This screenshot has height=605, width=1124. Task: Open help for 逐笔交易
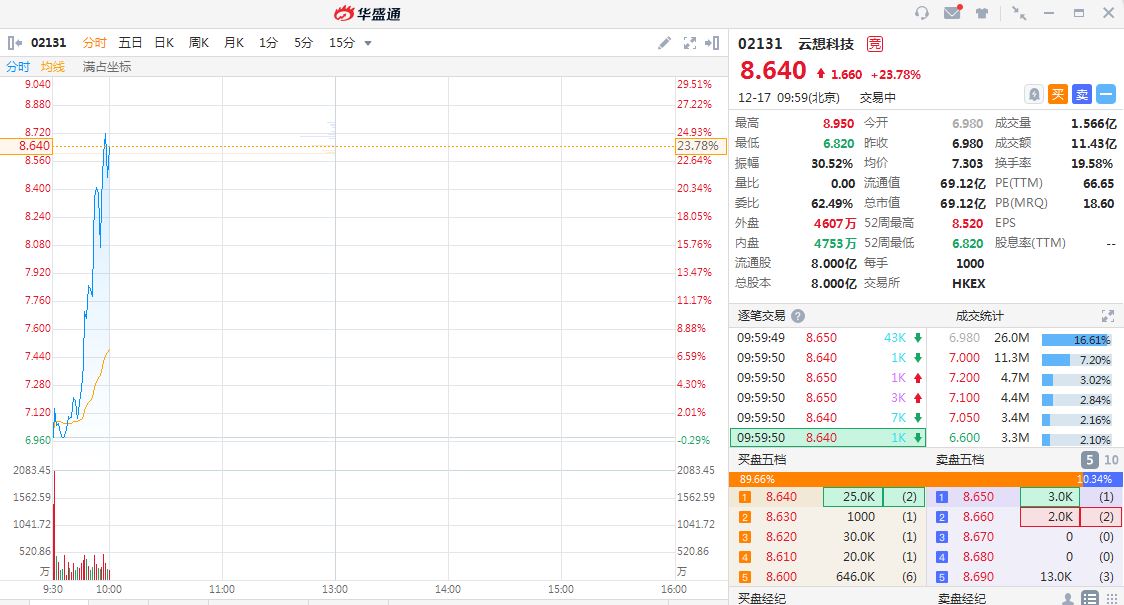click(798, 315)
